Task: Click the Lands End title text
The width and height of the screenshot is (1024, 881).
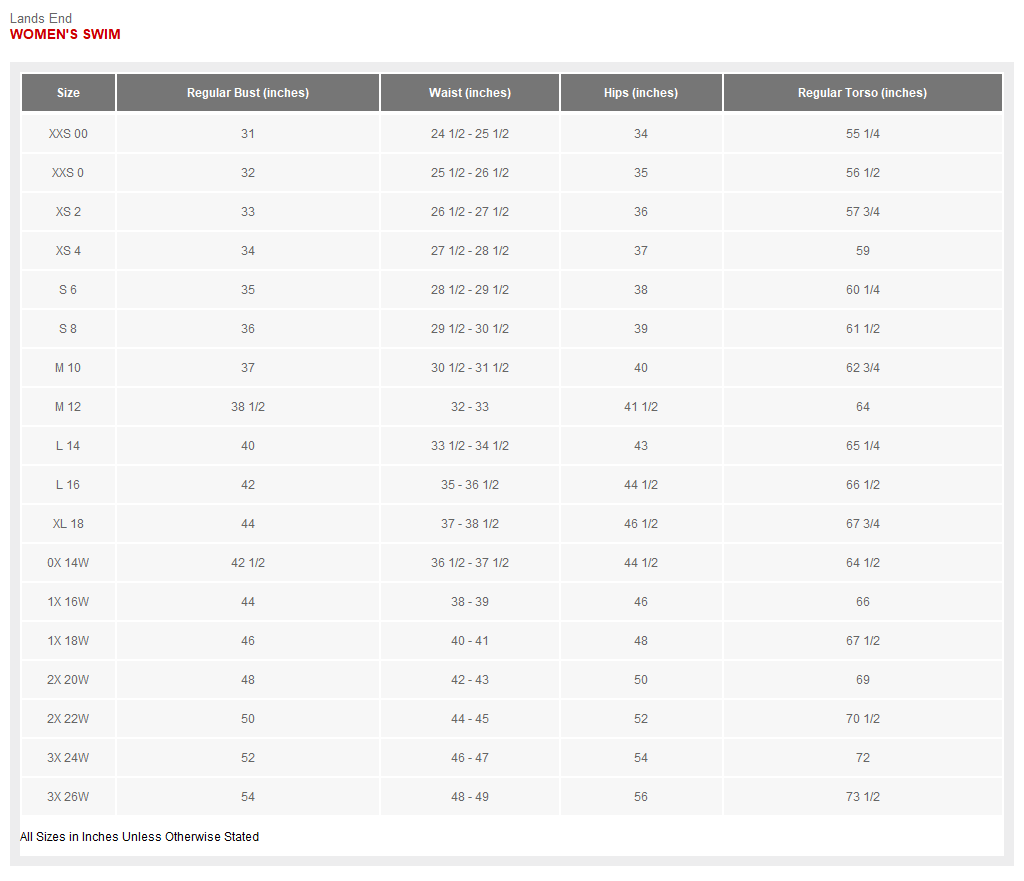Action: pyautogui.click(x=41, y=18)
